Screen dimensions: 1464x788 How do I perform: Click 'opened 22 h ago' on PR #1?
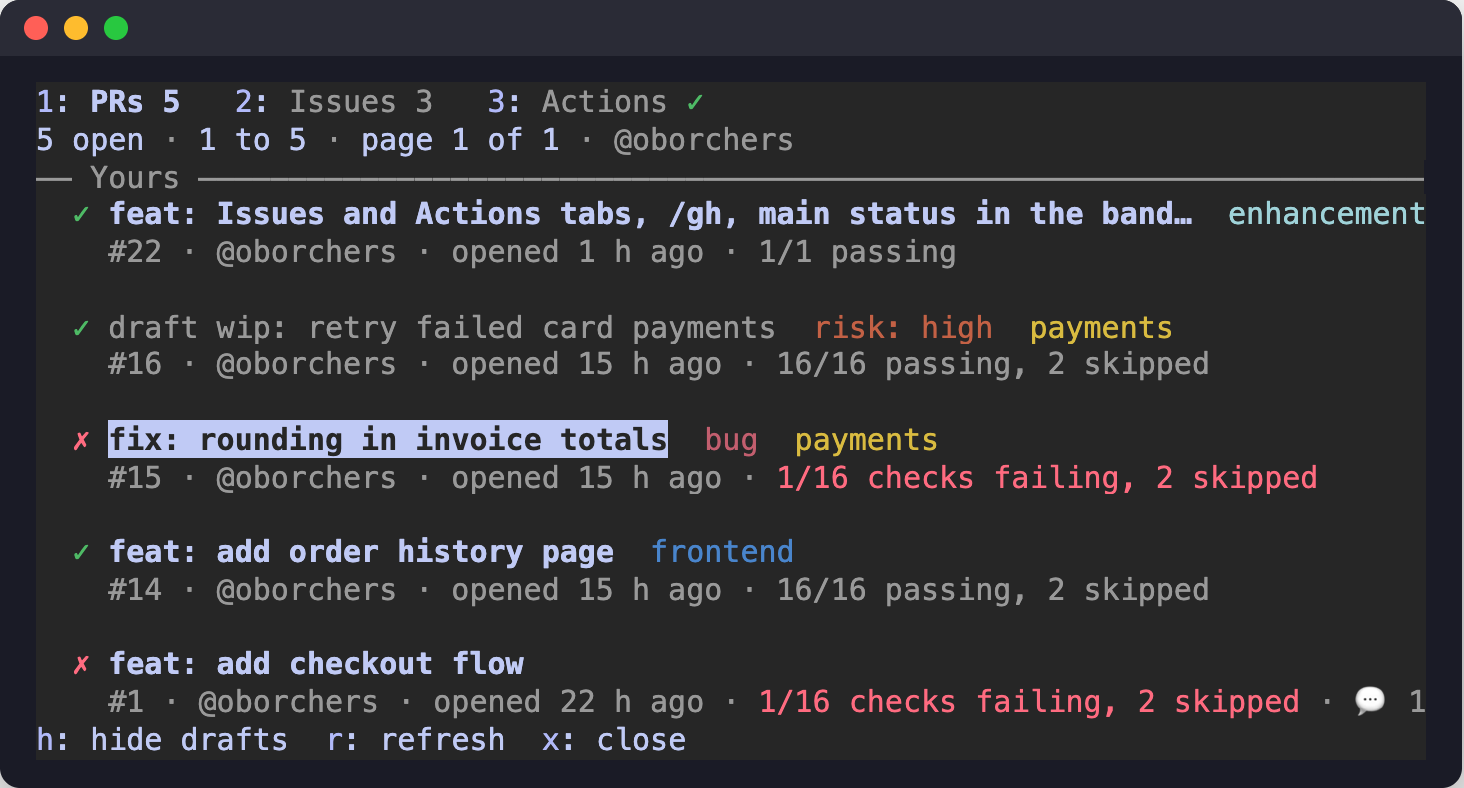(568, 702)
